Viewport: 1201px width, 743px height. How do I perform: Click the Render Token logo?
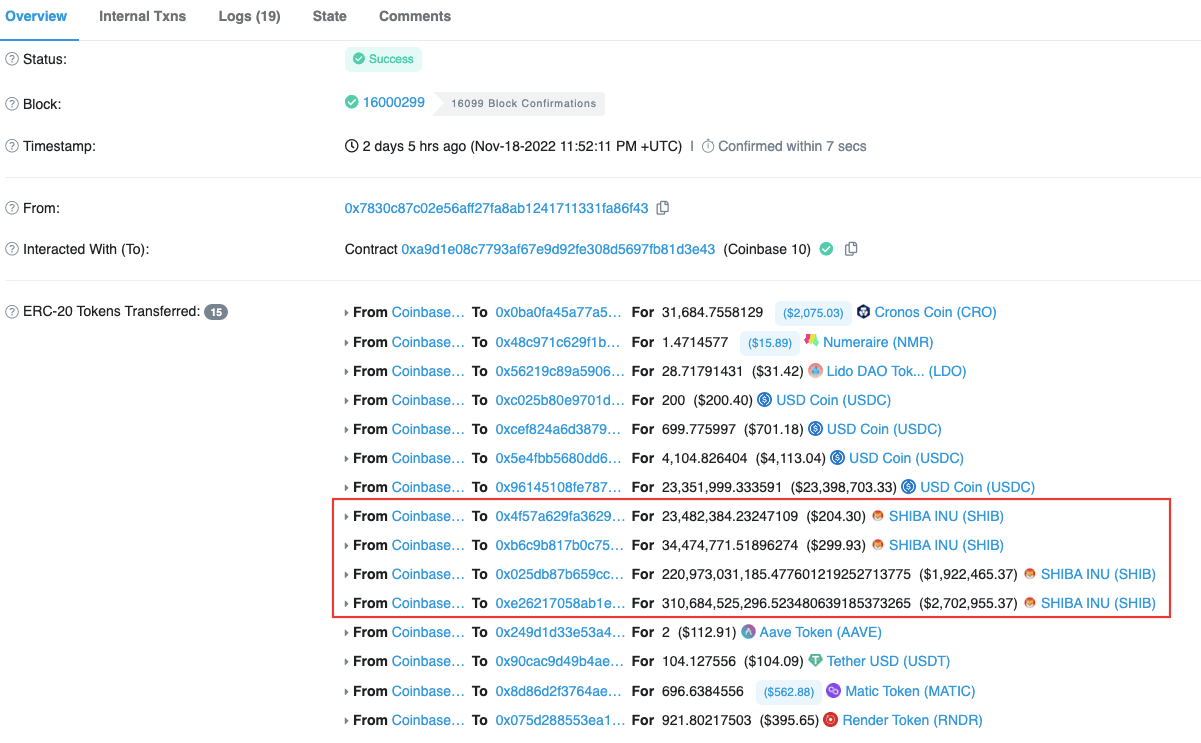[x=831, y=720]
